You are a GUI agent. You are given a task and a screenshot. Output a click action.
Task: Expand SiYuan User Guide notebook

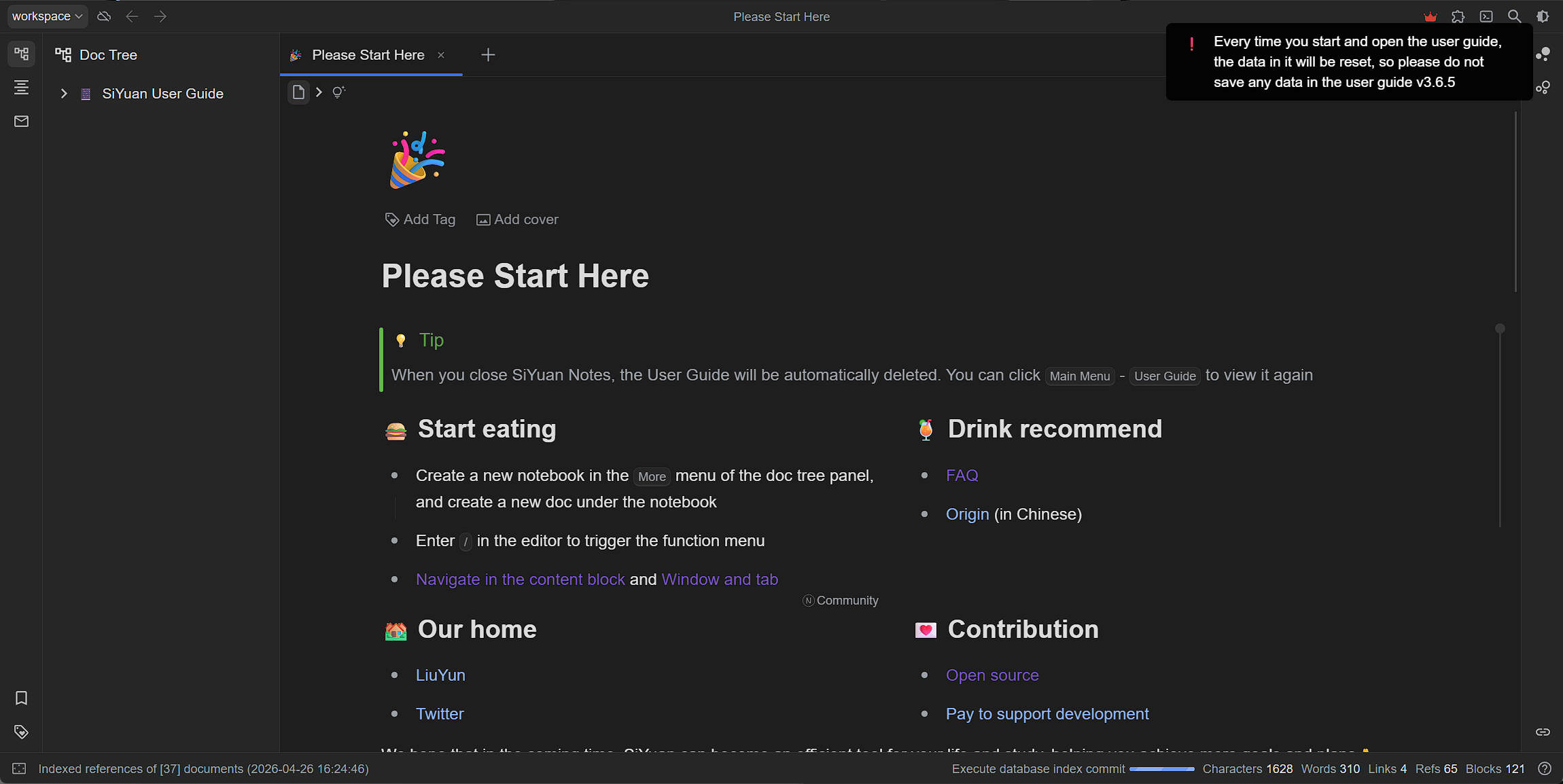pyautogui.click(x=63, y=94)
